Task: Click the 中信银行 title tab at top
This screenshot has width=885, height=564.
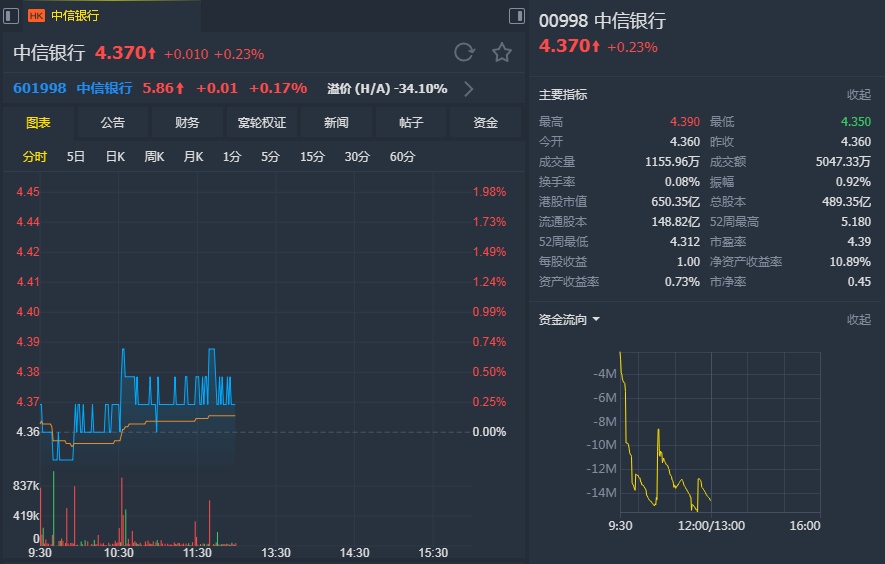Action: click(75, 16)
